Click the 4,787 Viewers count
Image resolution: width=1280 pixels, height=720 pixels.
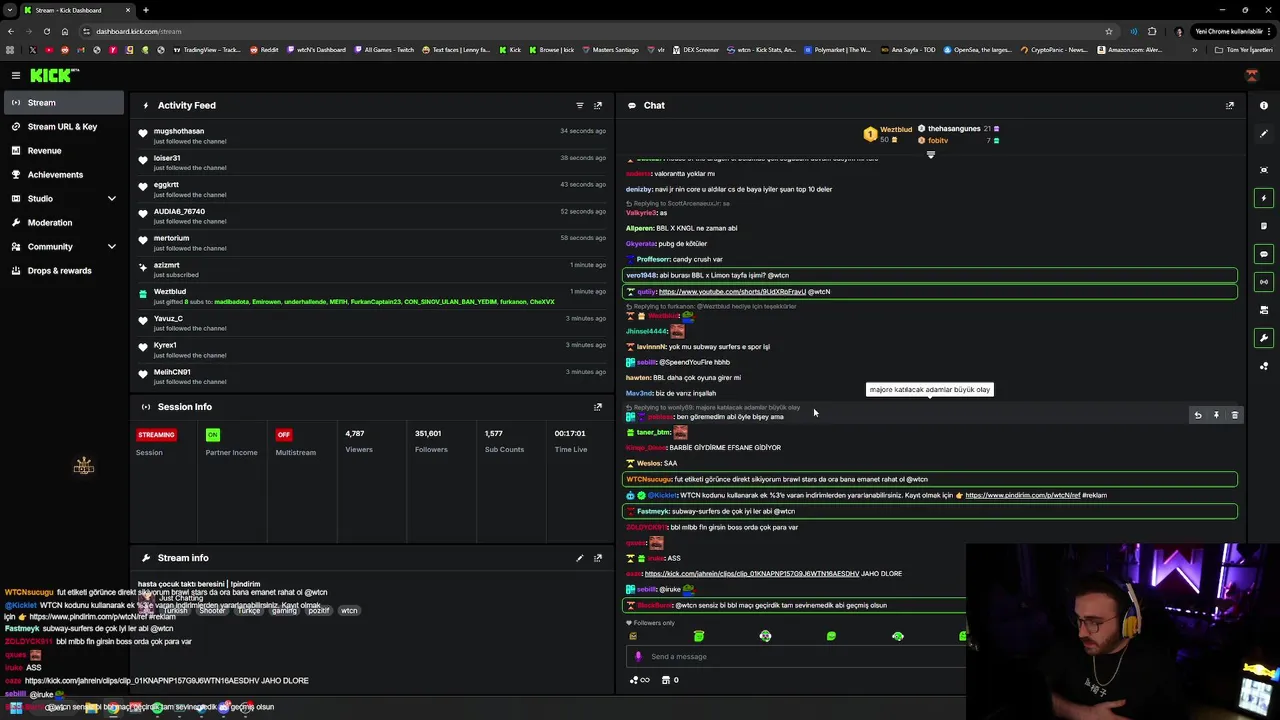click(354, 434)
